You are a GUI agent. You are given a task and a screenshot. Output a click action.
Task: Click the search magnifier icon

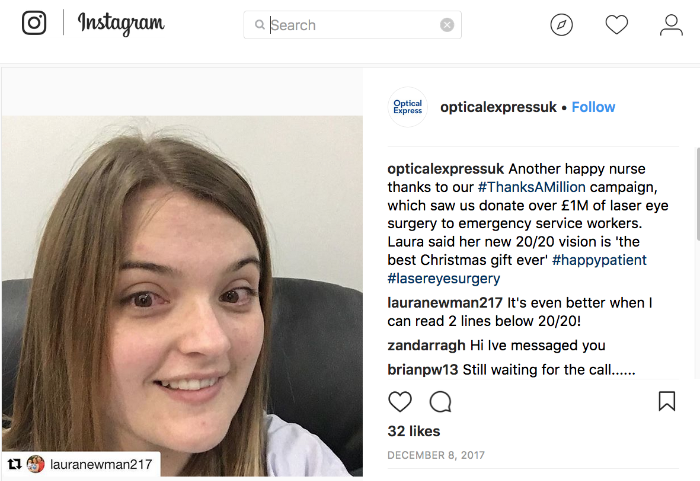[259, 25]
